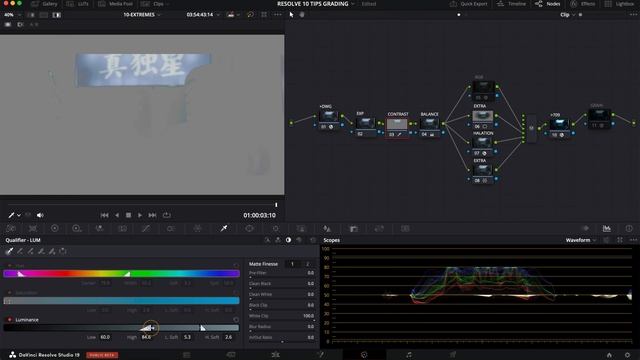Open the bypass color grades dropdown
640x360 pixels.
click(238, 15)
